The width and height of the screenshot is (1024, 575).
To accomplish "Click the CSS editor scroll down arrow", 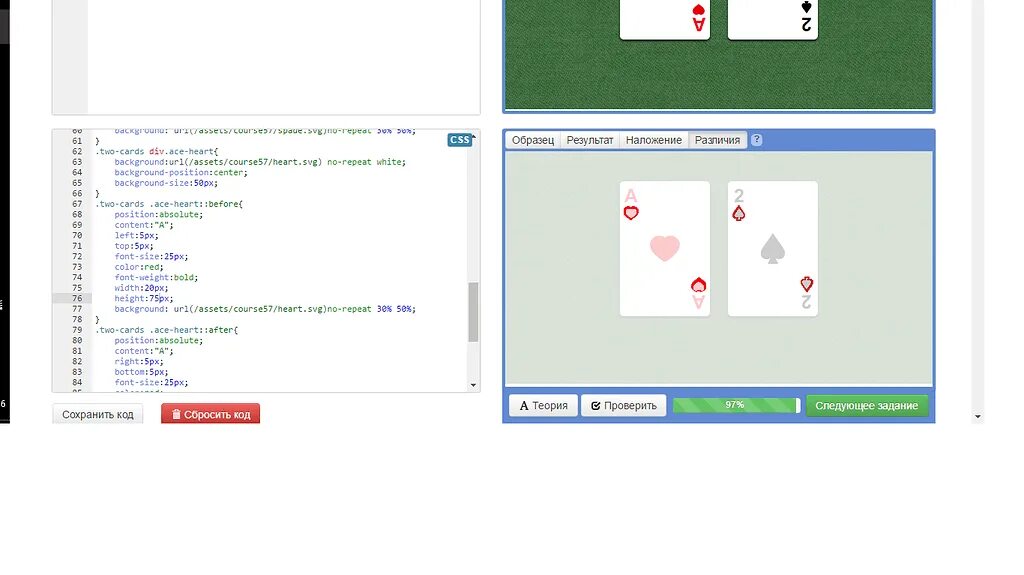I will (x=473, y=386).
